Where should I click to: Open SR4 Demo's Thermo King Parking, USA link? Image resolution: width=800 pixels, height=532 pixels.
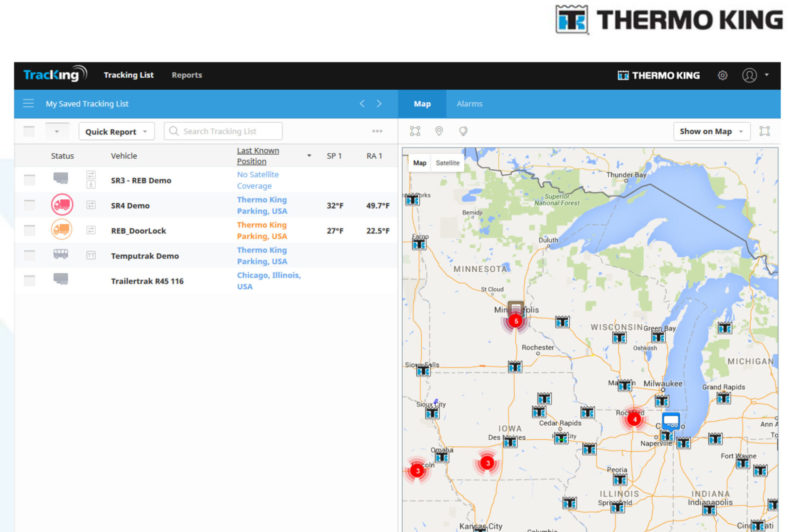point(262,205)
